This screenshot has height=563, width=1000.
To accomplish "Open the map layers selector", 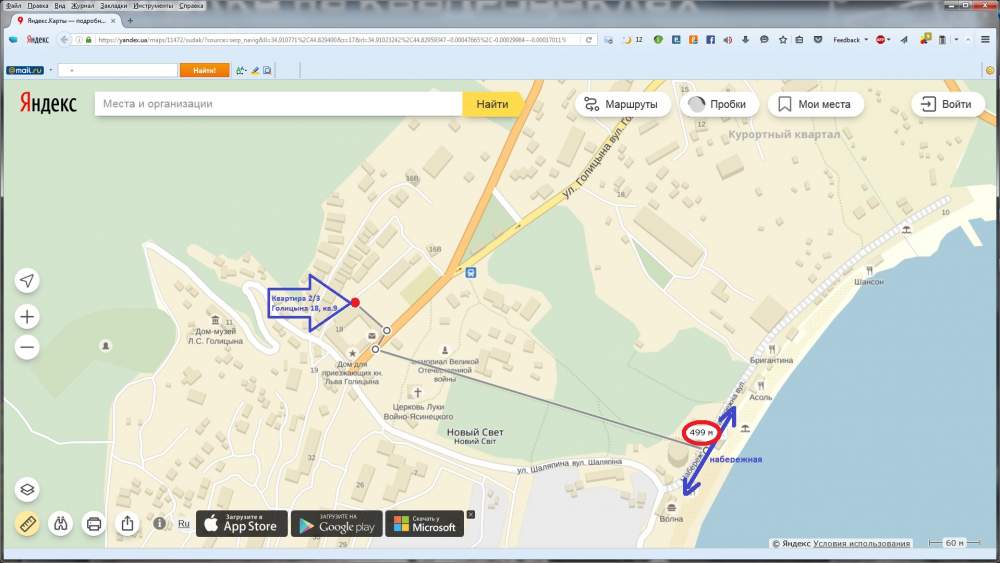I will click(27, 490).
